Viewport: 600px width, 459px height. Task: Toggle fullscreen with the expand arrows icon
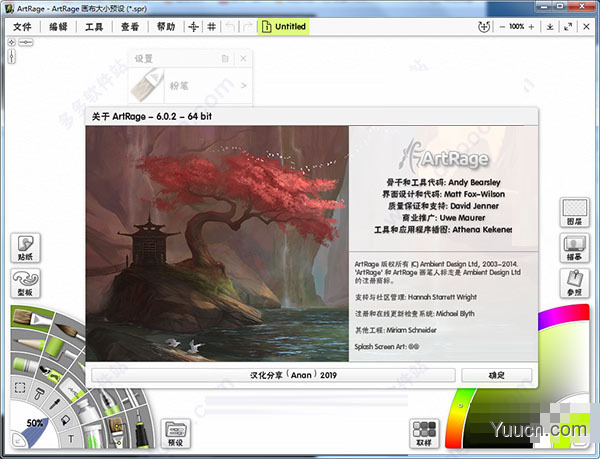pyautogui.click(x=568, y=27)
